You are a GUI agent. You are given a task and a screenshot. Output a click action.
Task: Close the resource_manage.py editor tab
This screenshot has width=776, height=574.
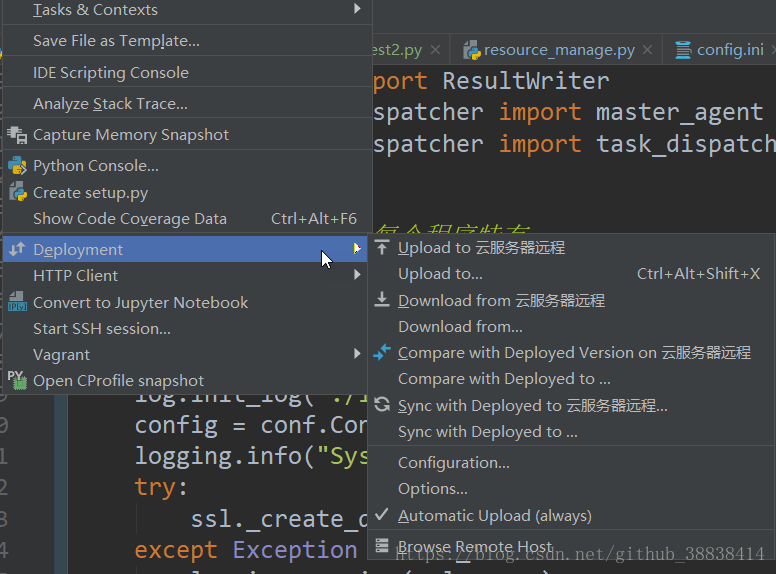tap(647, 50)
